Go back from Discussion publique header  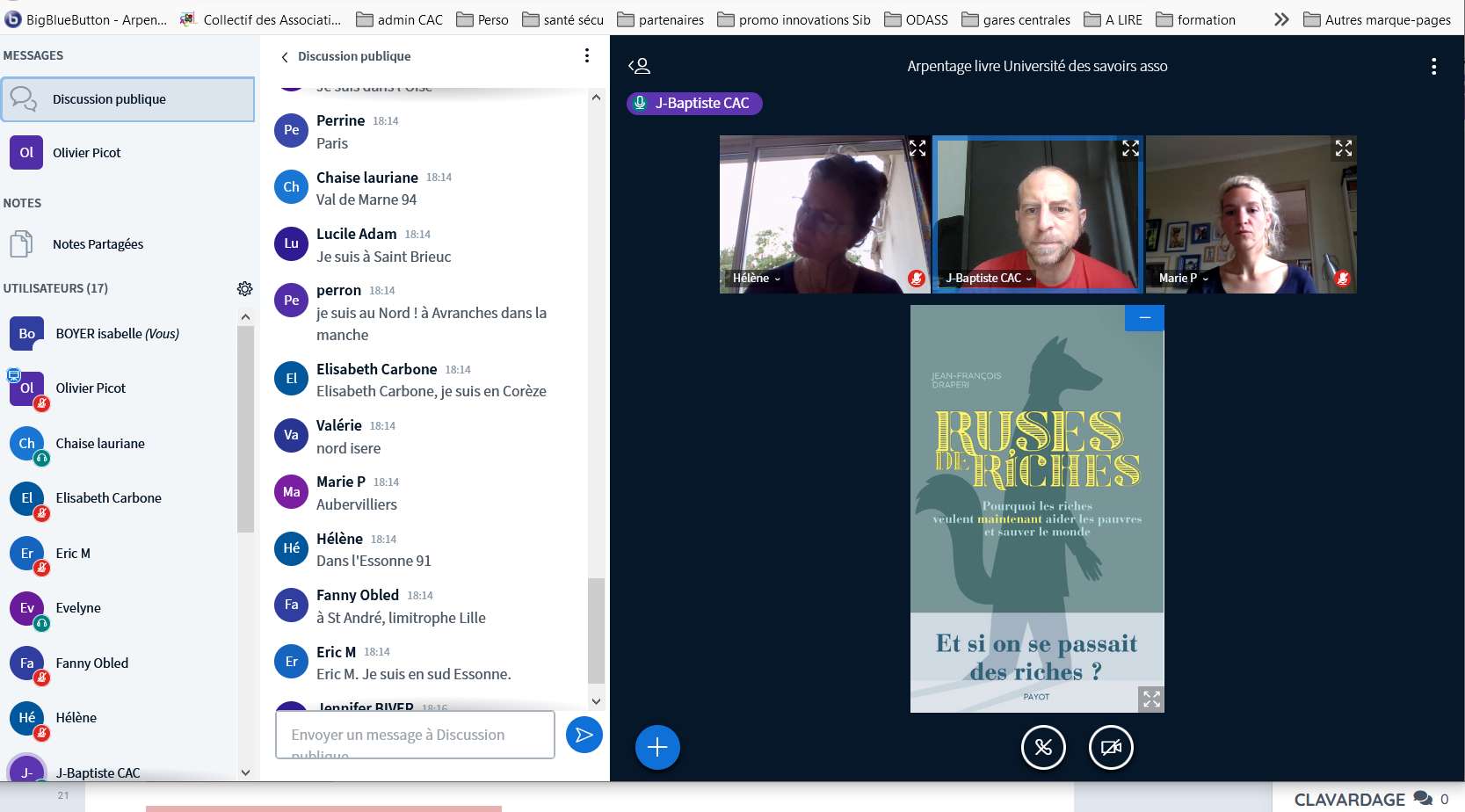tap(285, 57)
